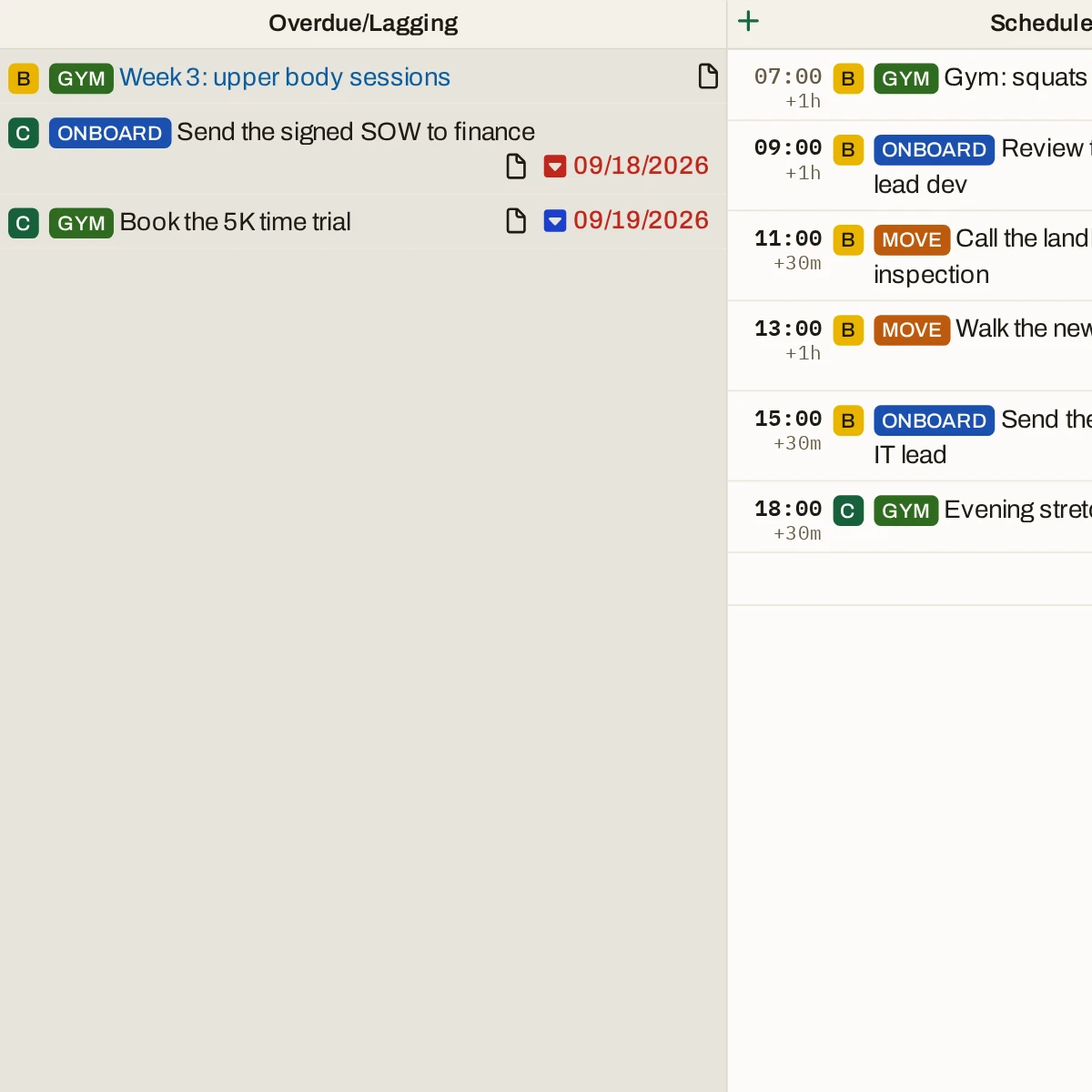Open the Week 3: upper body sessions link
The height and width of the screenshot is (1092, 1092).
click(x=285, y=77)
